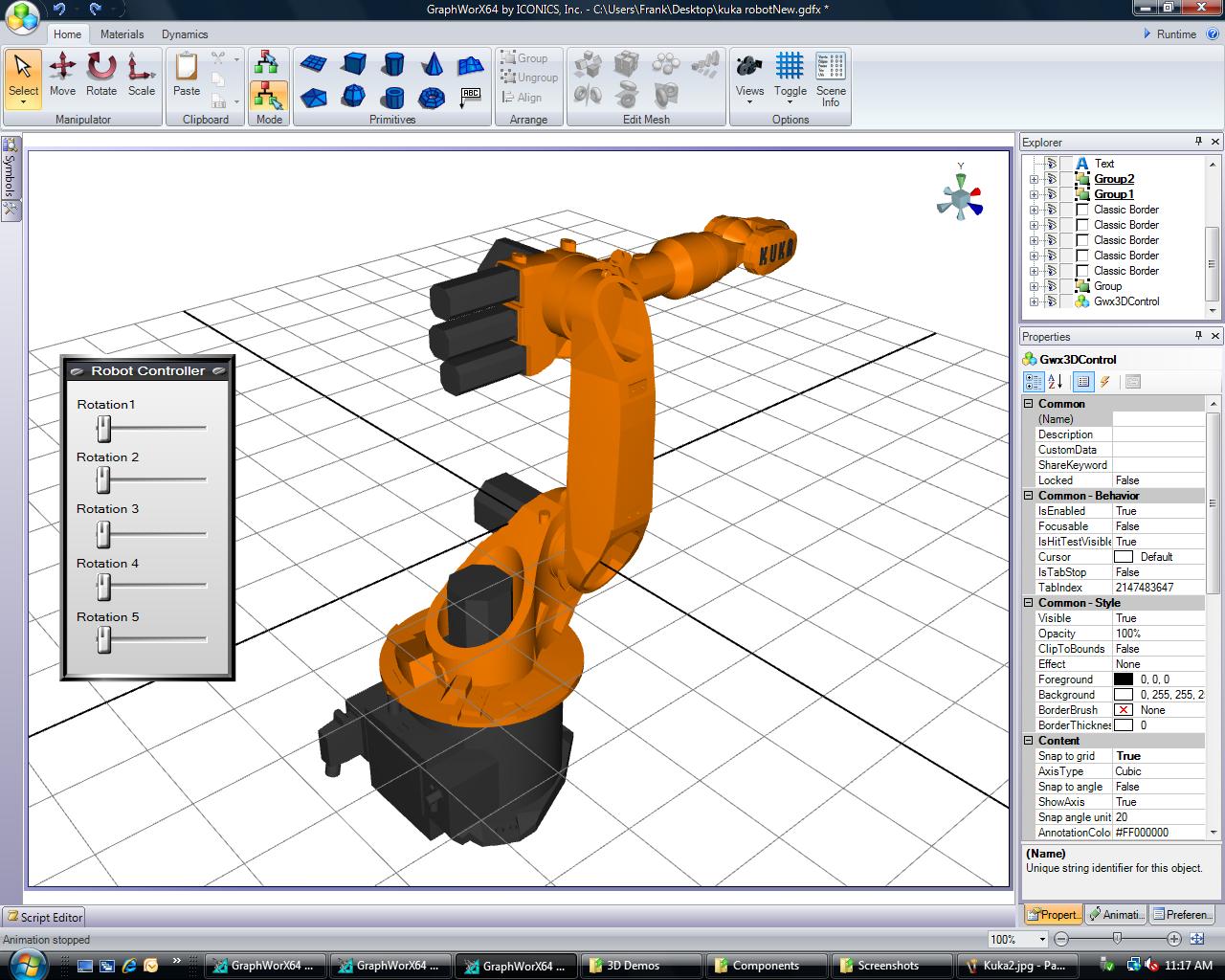Open the GraphWorX64 application orb menu
Image resolution: width=1225 pixels, height=980 pixels.
coord(22,15)
